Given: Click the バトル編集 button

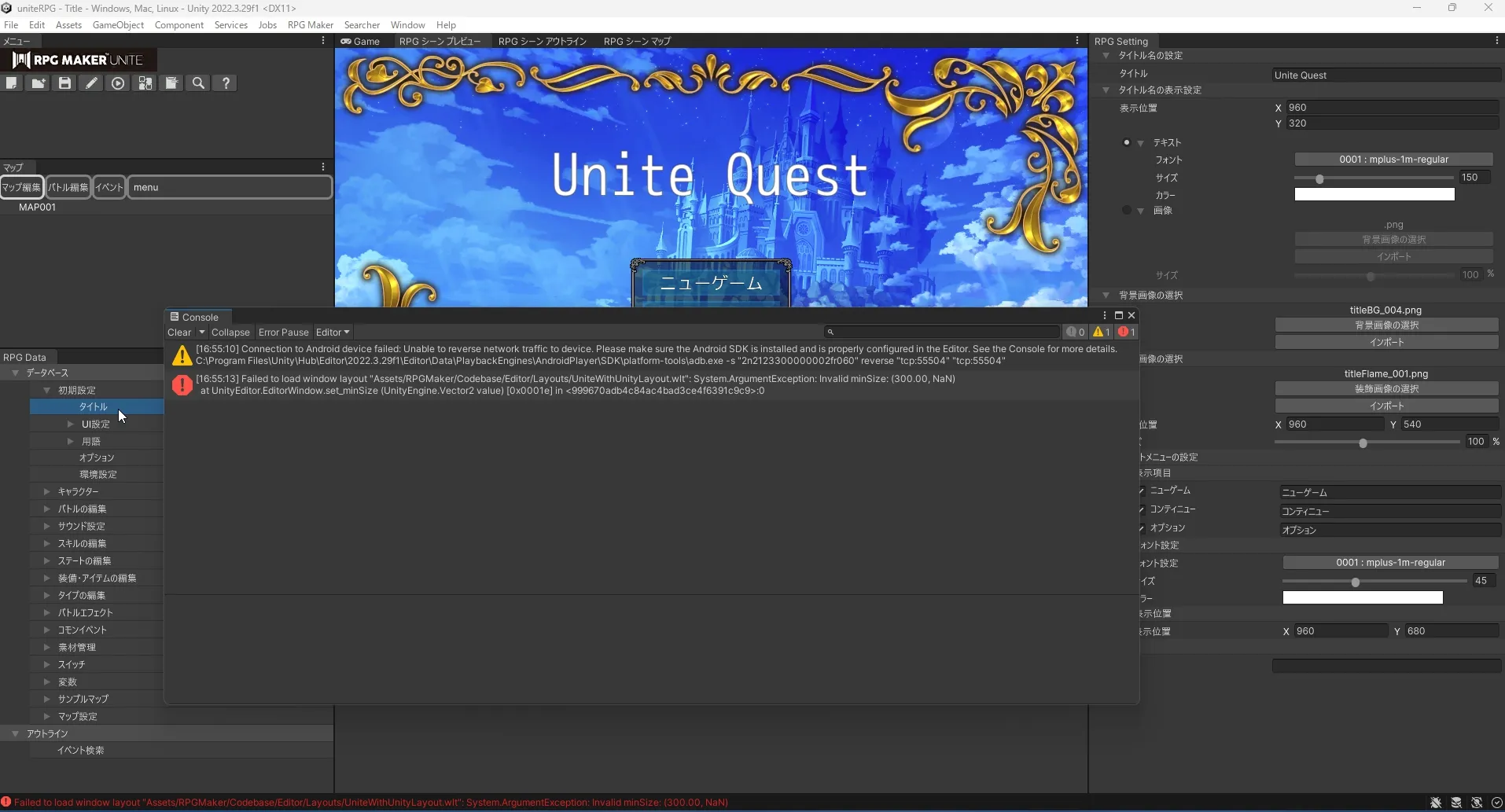Looking at the screenshot, I should click(68, 187).
